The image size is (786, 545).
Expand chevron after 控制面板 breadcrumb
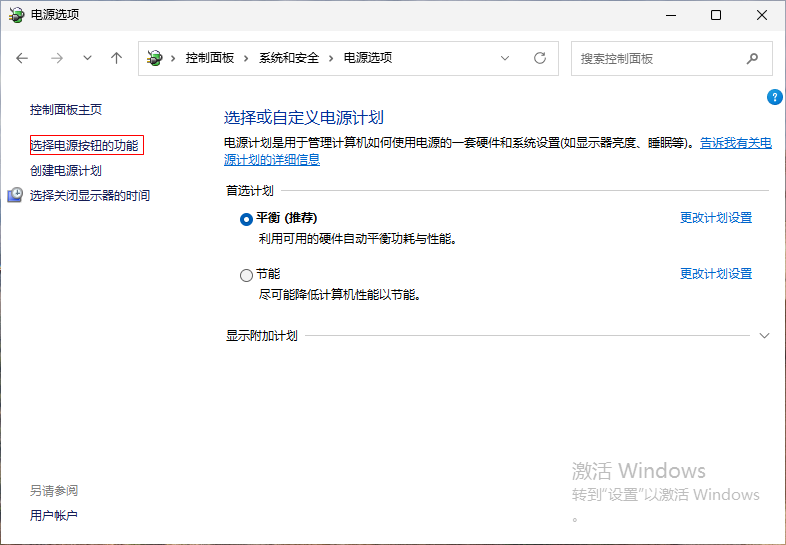[x=246, y=59]
